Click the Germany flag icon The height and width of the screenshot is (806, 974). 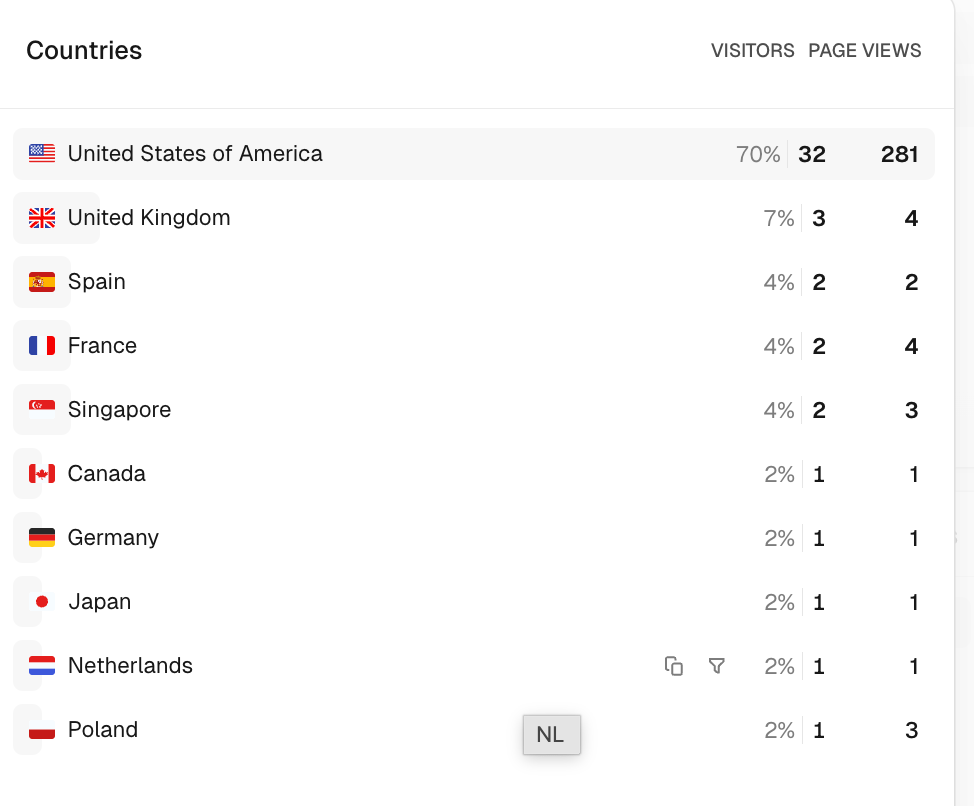[42, 538]
